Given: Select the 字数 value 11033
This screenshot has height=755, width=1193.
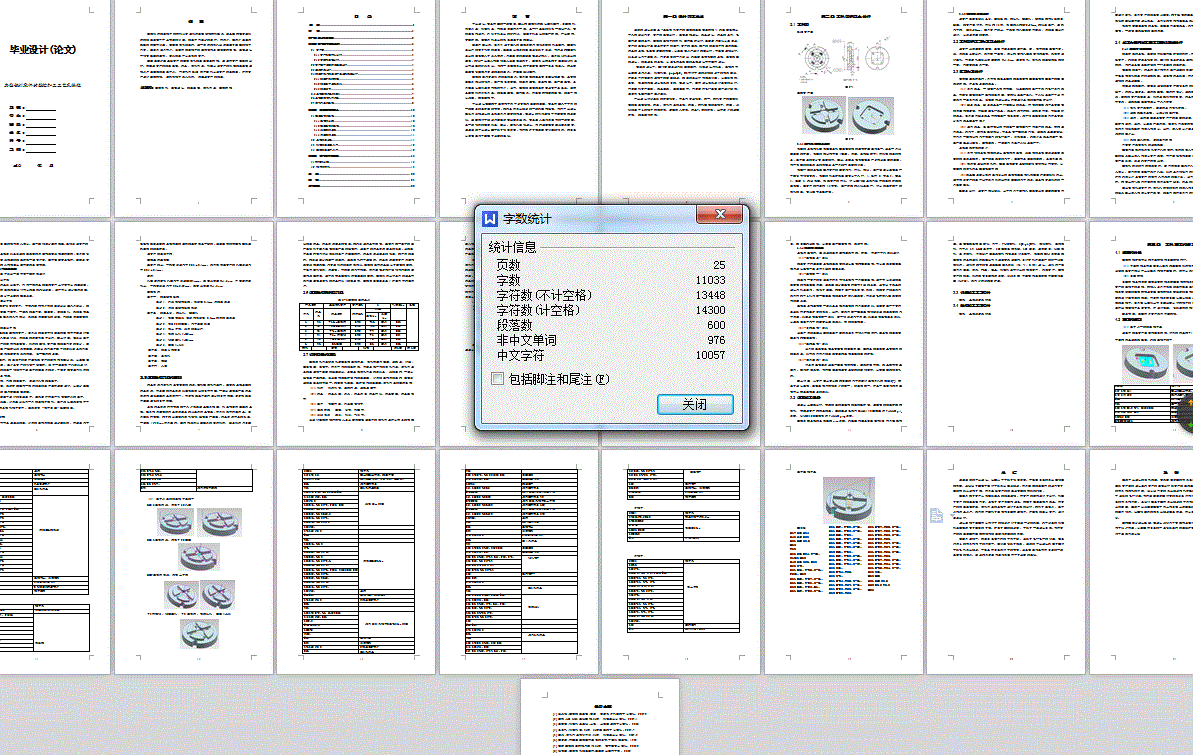Looking at the screenshot, I should point(711,280).
